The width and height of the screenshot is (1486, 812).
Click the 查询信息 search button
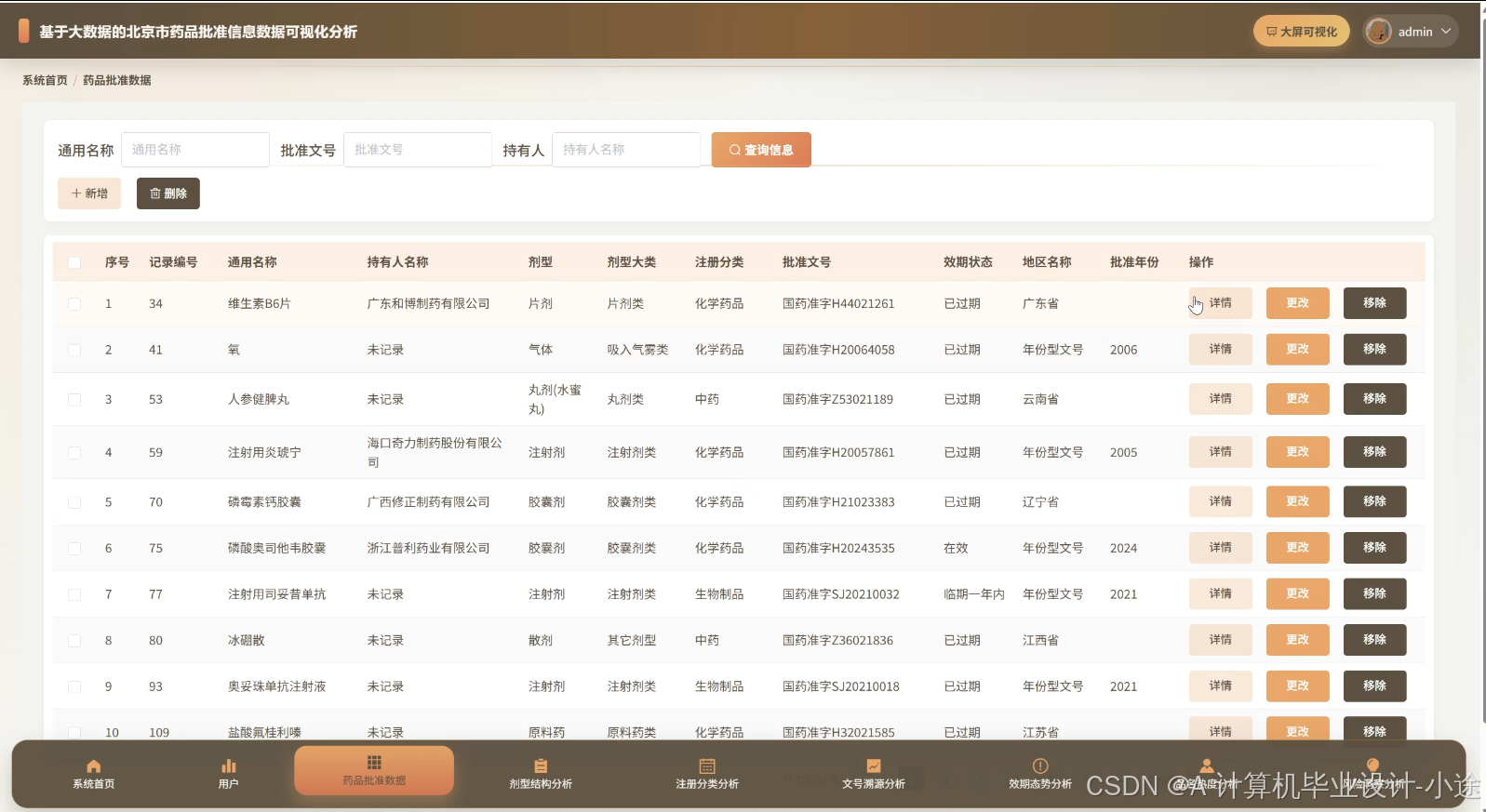[761, 150]
